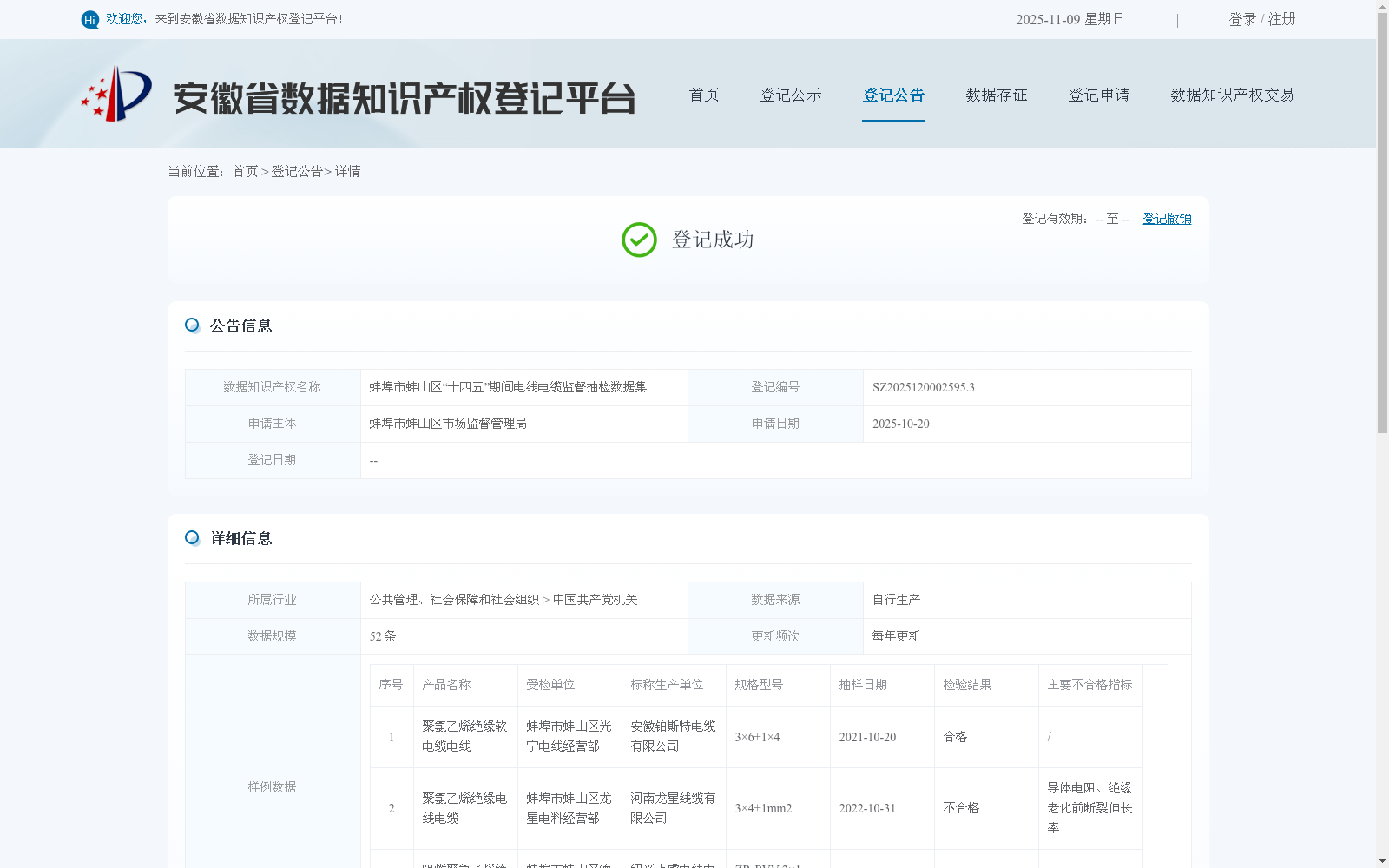
Task: Click the spec value 3×4+1mm2
Action: tap(763, 809)
